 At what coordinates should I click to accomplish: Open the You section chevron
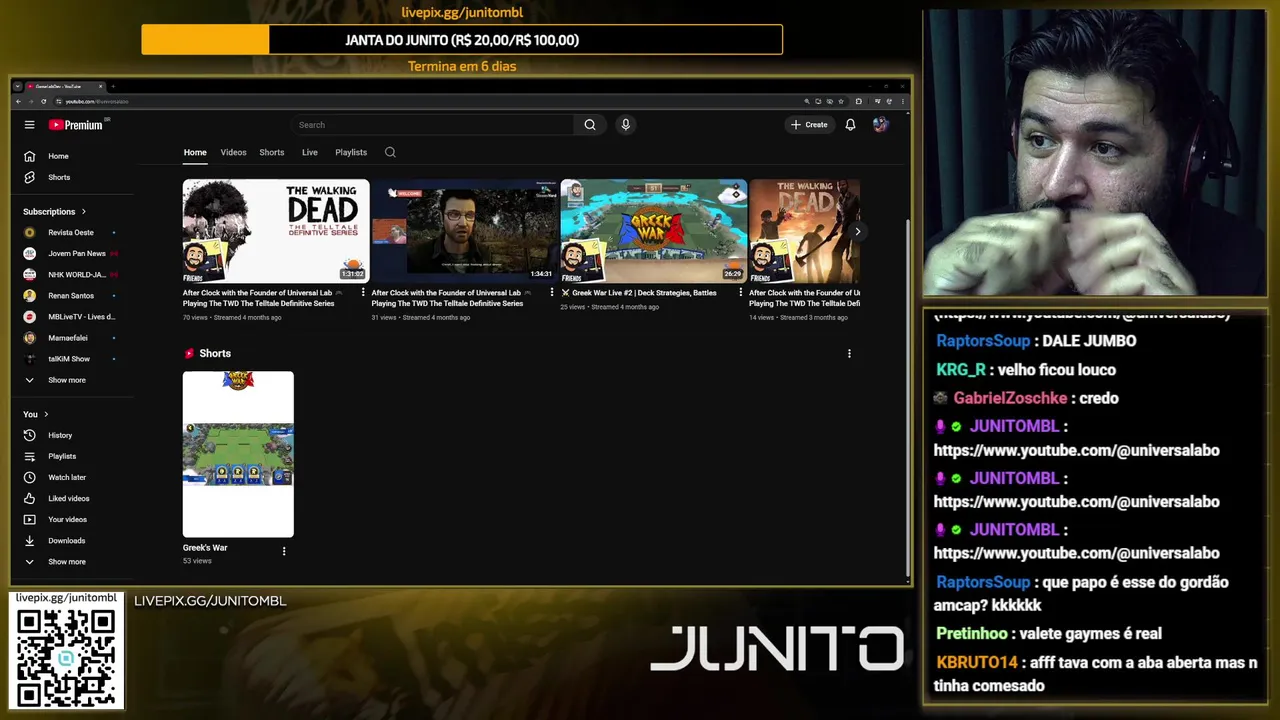[x=46, y=414]
